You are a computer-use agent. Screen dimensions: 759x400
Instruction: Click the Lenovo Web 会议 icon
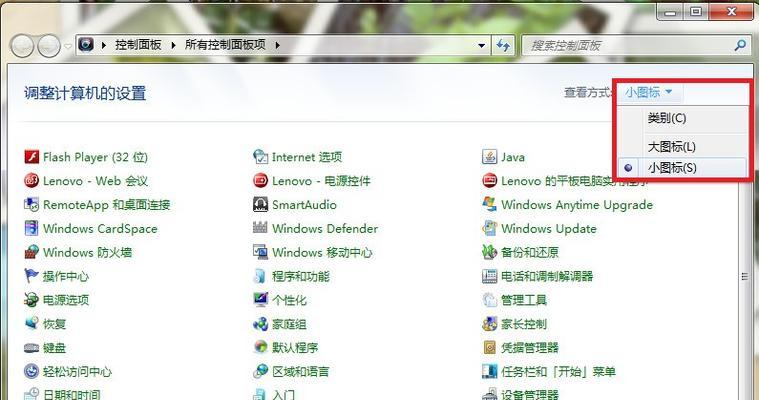tap(31, 181)
